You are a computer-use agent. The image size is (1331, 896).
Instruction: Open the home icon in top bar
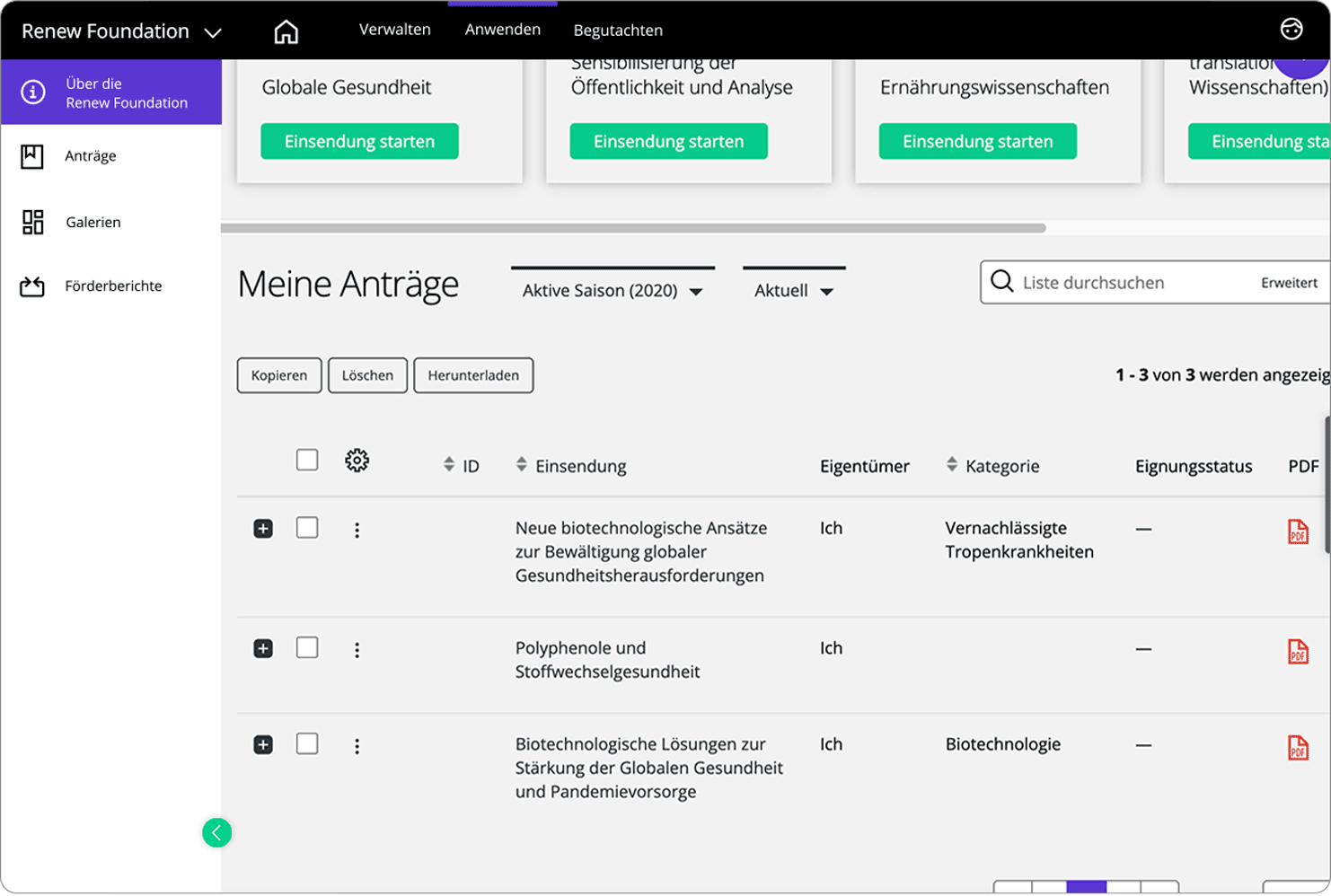point(286,31)
